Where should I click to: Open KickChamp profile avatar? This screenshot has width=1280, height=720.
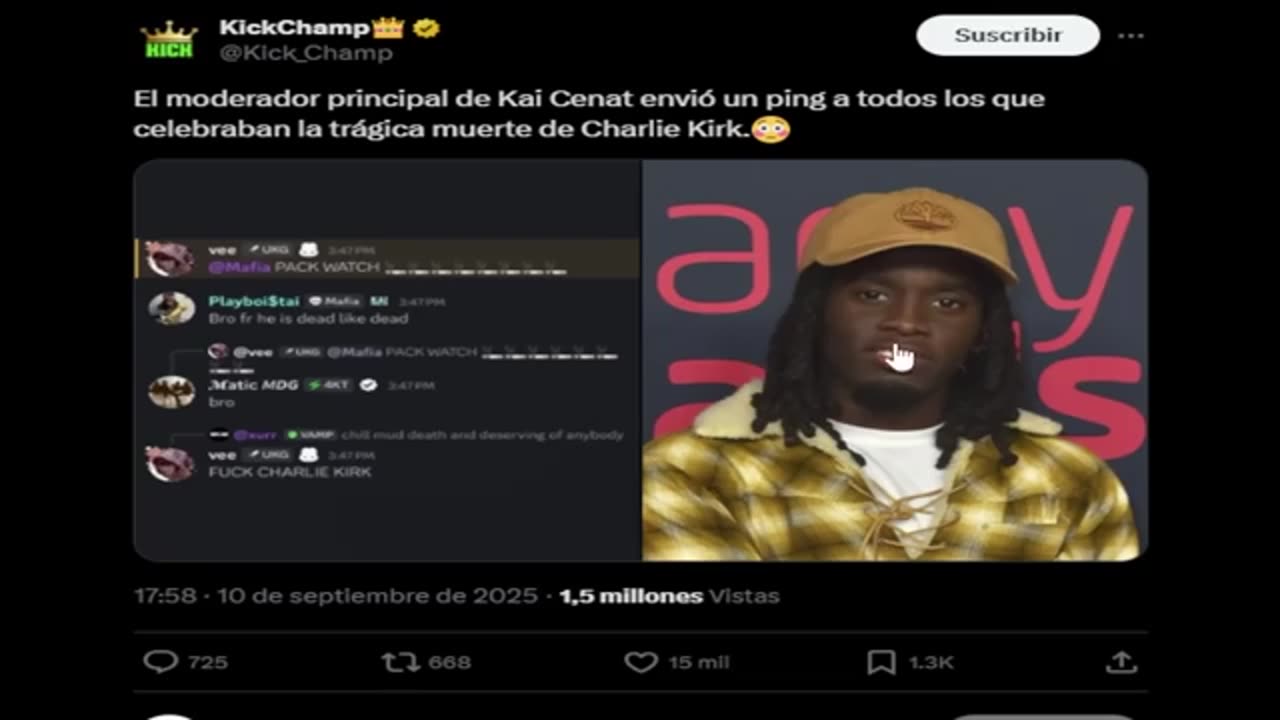(168, 40)
